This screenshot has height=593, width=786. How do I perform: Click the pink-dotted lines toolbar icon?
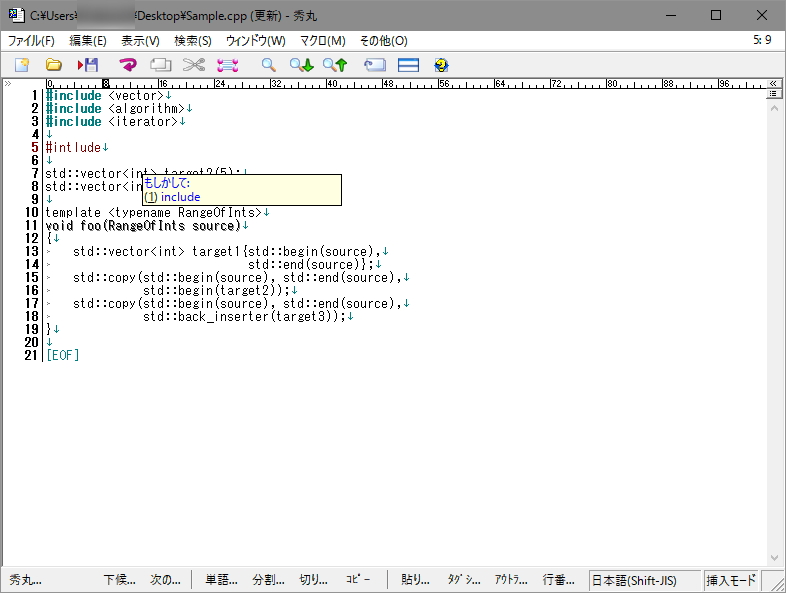point(228,65)
